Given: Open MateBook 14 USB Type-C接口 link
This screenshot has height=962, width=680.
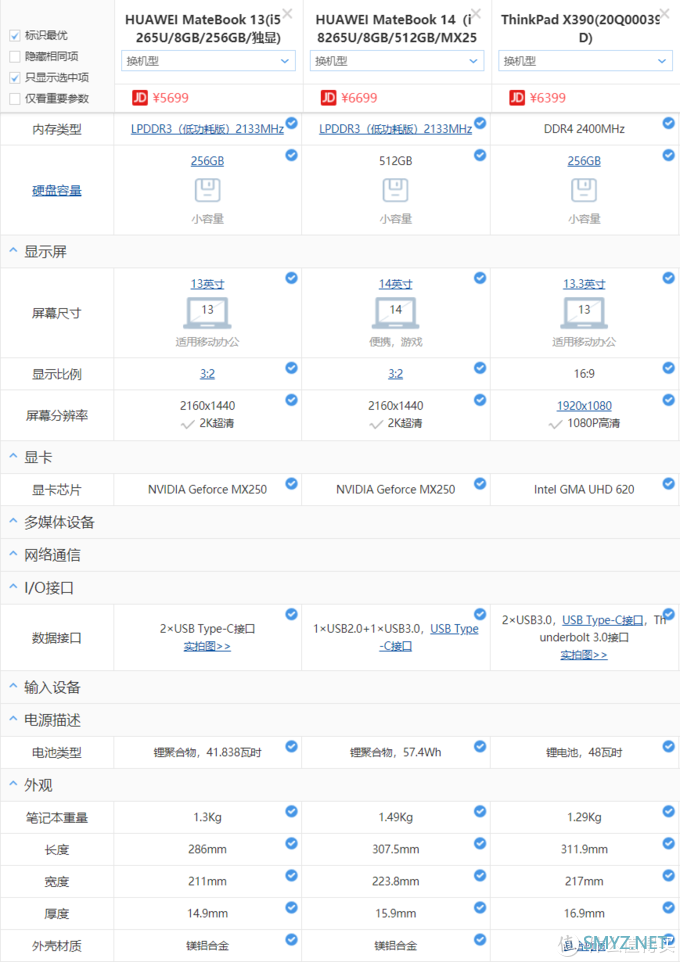Looking at the screenshot, I should (454, 629).
